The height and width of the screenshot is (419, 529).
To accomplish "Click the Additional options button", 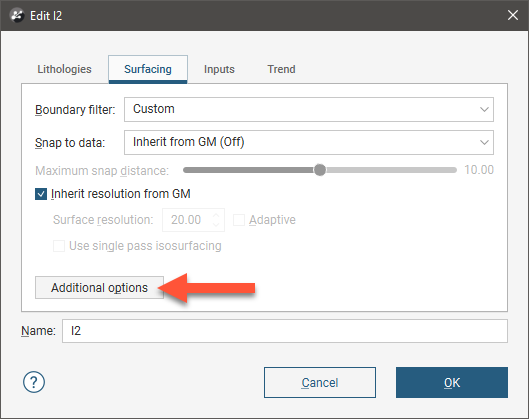I will 99,288.
